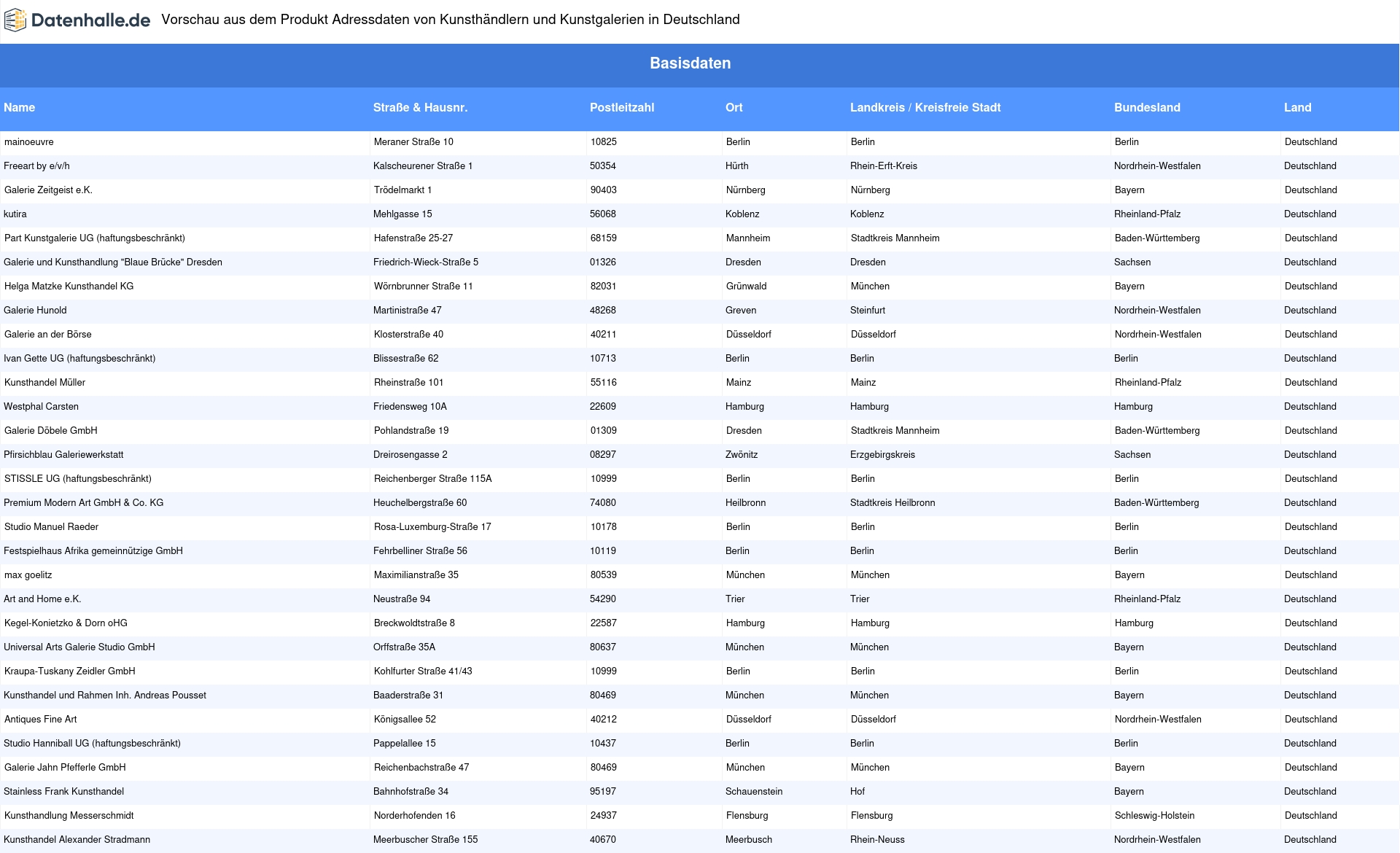
Task: Select Festspielhaus Afrika gemeinnützige GmbH
Action: (x=93, y=551)
